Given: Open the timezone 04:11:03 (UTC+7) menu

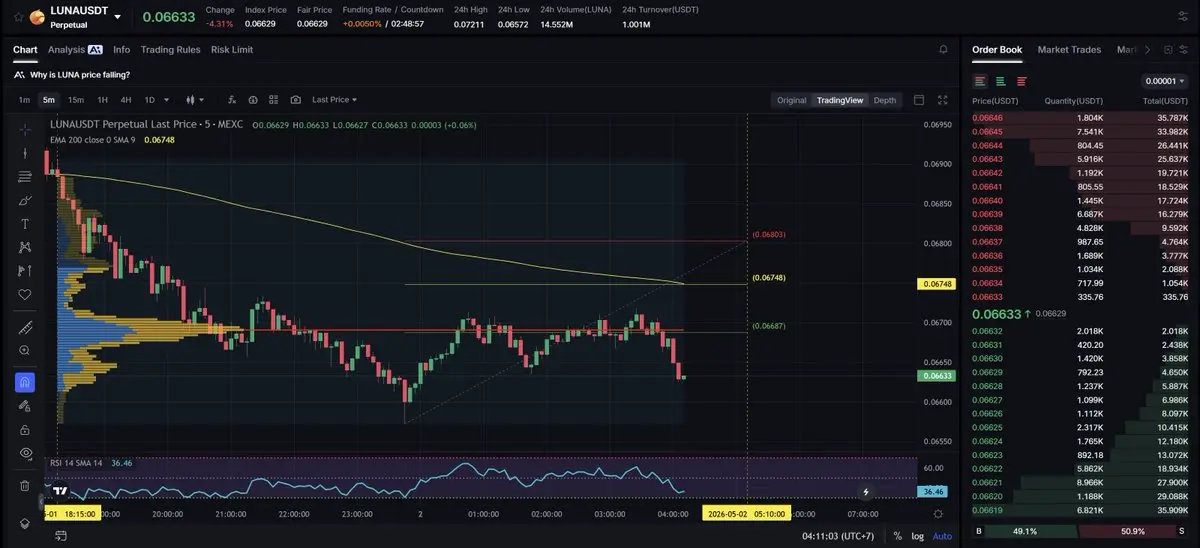Looking at the screenshot, I should click(838, 536).
